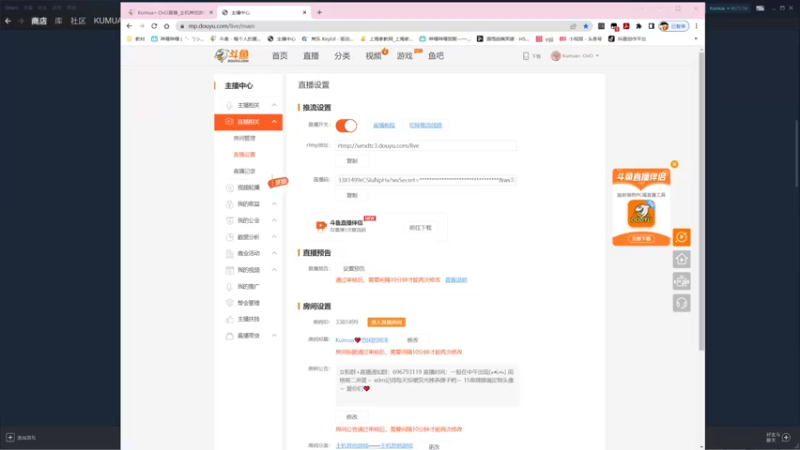Reload the mp.douyu.com page
The height and width of the screenshot is (450, 800).
pyautogui.click(x=154, y=26)
